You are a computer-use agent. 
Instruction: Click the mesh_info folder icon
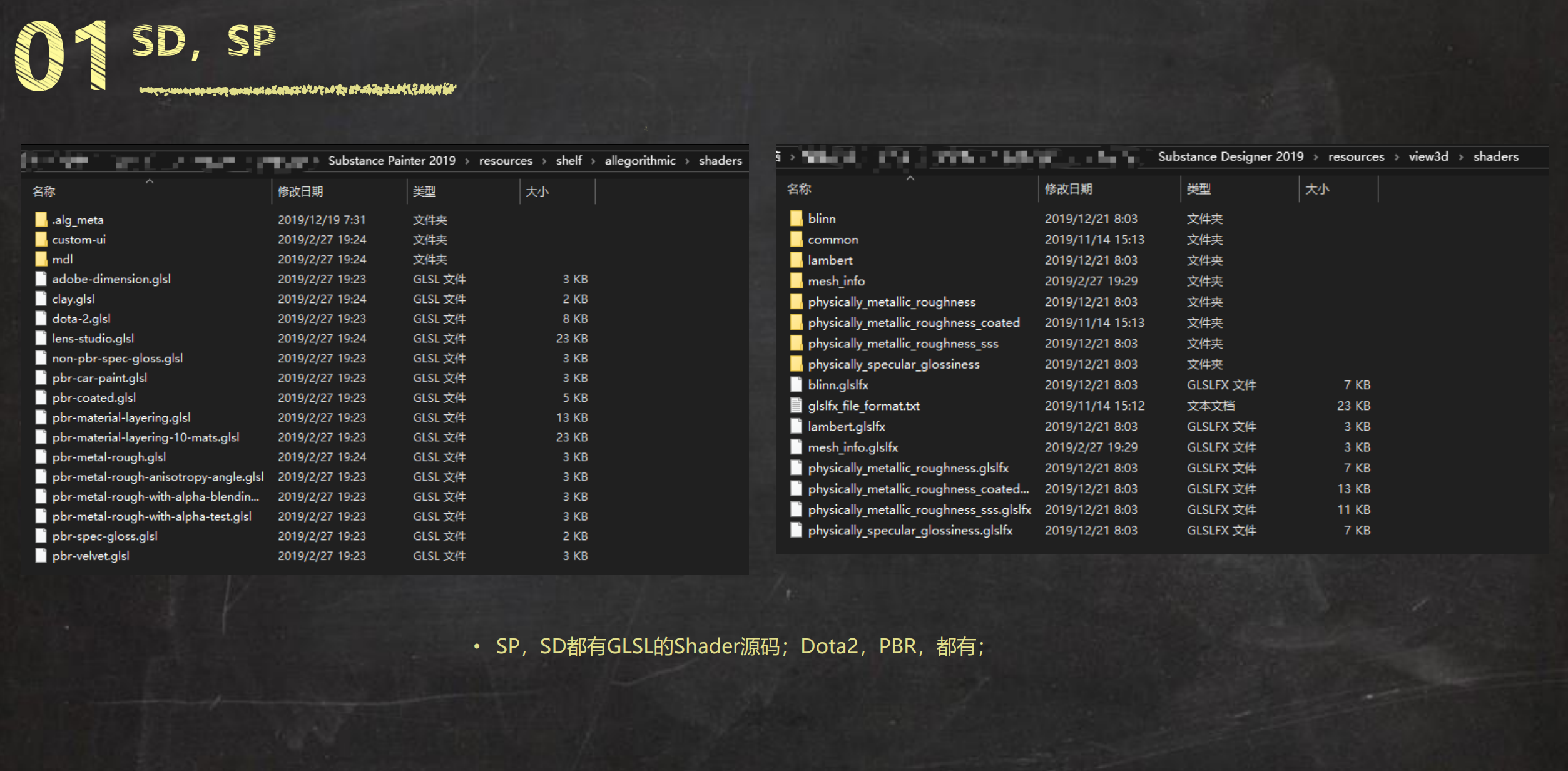click(x=796, y=281)
